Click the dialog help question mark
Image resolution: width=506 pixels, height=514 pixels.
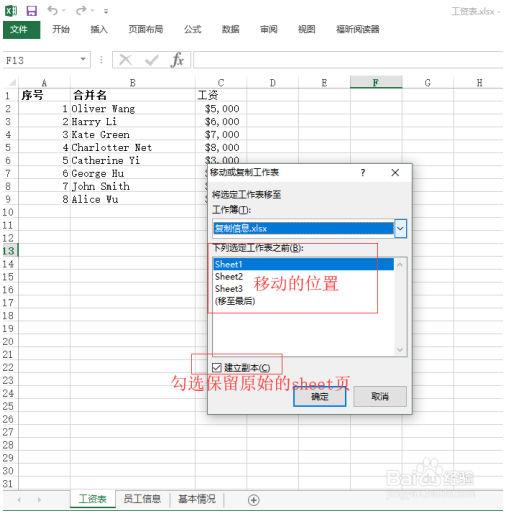click(363, 172)
